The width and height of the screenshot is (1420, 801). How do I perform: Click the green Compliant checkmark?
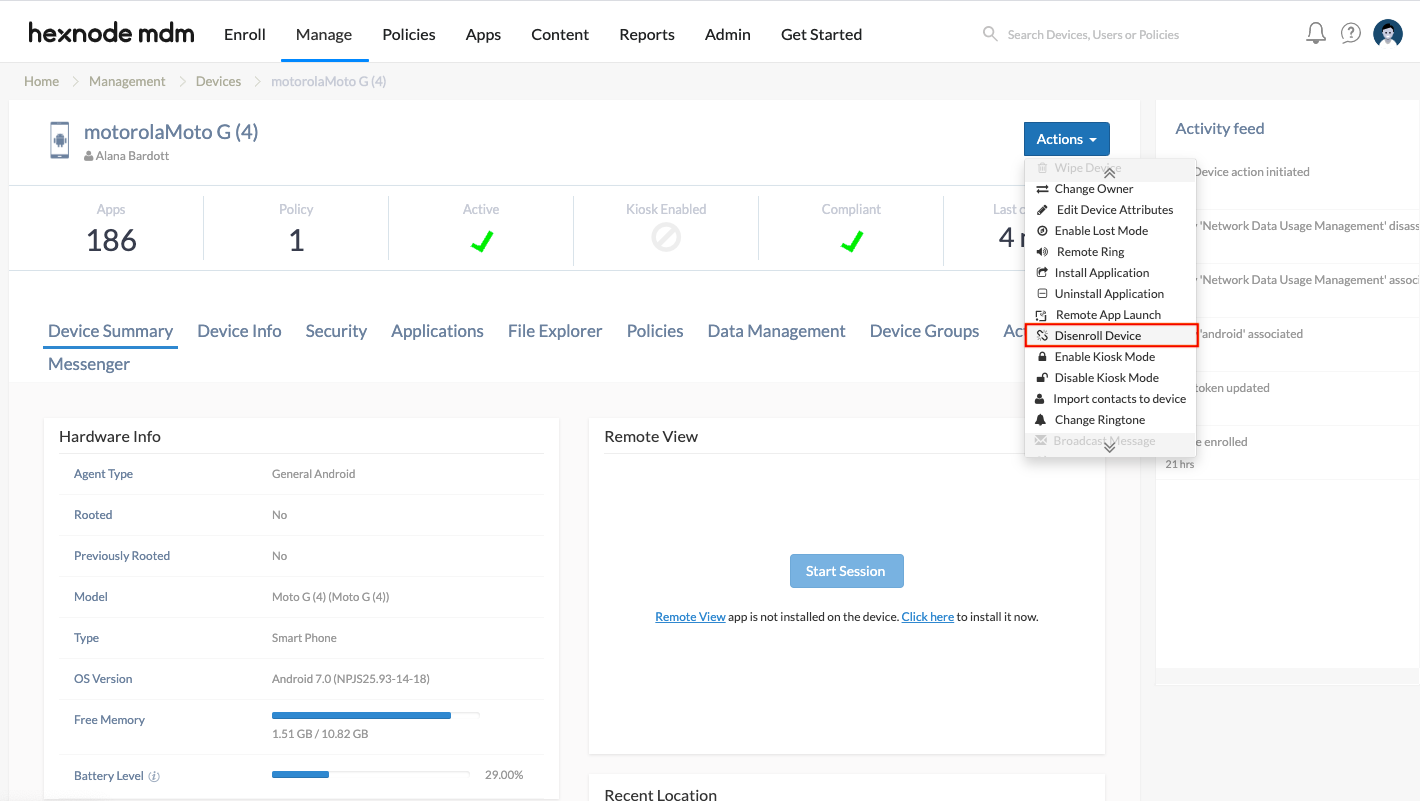[851, 240]
